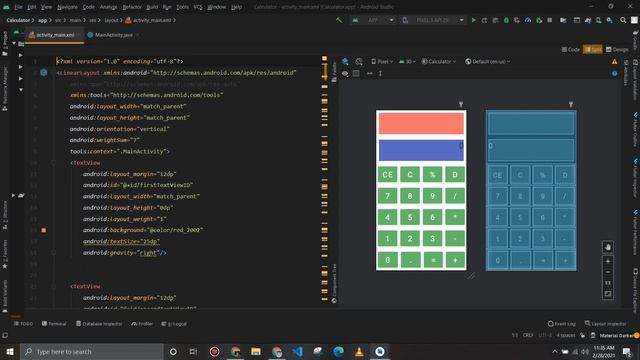The height and width of the screenshot is (360, 640).
Task: Click the orientation toggle icon in design toolbar
Action: pyautogui.click(x=359, y=62)
